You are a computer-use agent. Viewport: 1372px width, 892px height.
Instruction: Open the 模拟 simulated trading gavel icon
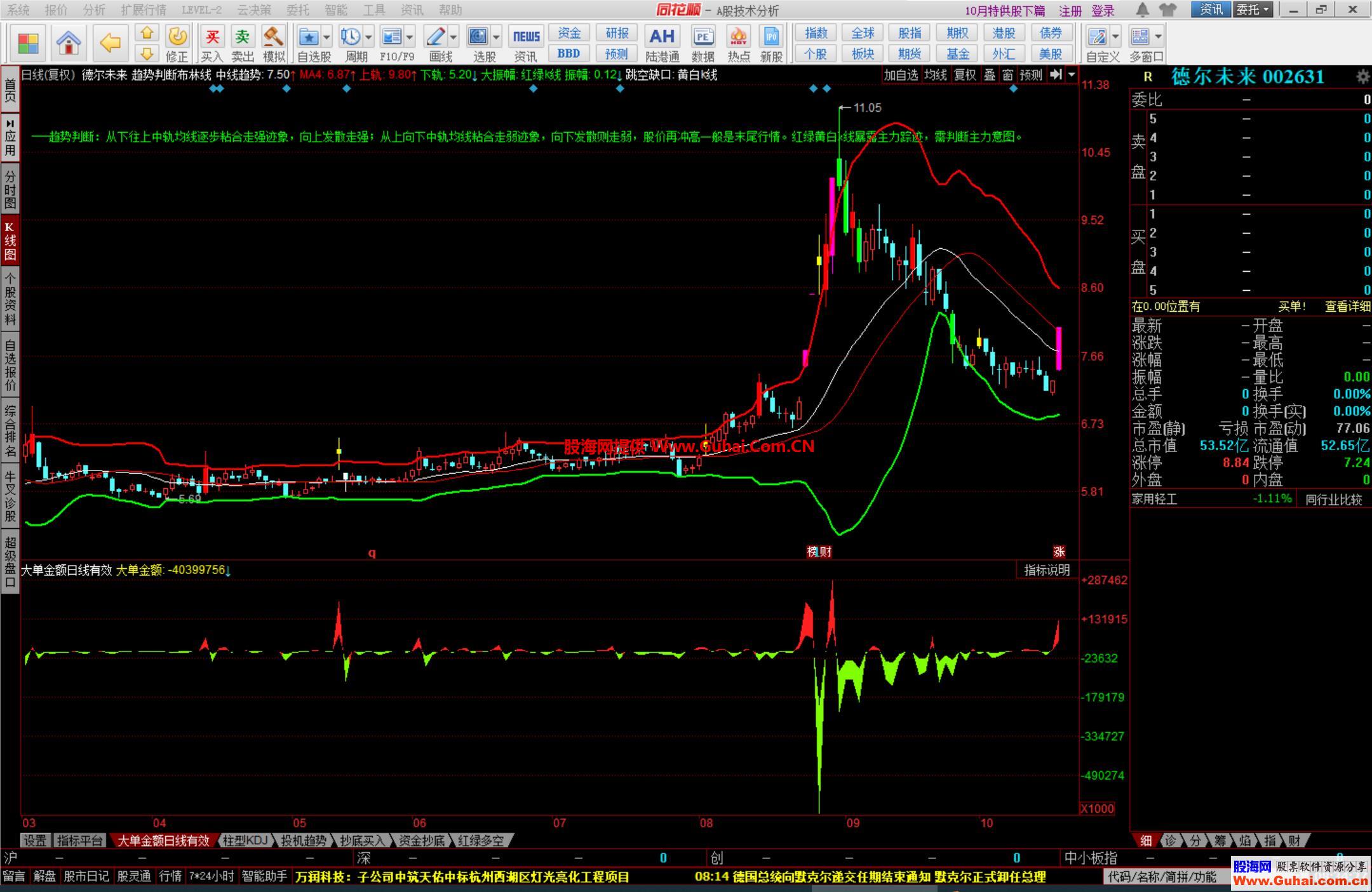(x=273, y=37)
